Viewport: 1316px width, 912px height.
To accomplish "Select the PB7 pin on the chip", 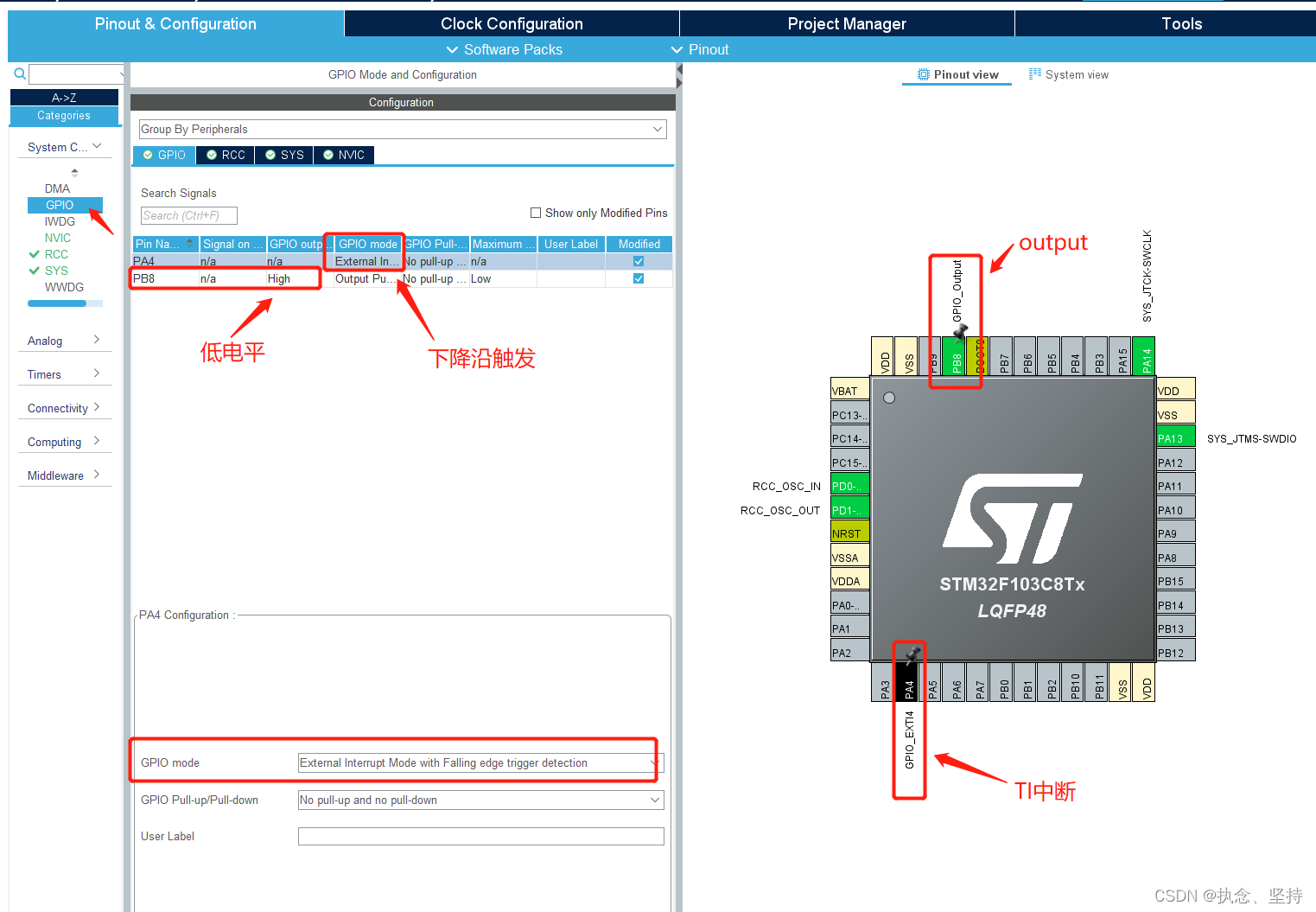I will coord(1003,356).
